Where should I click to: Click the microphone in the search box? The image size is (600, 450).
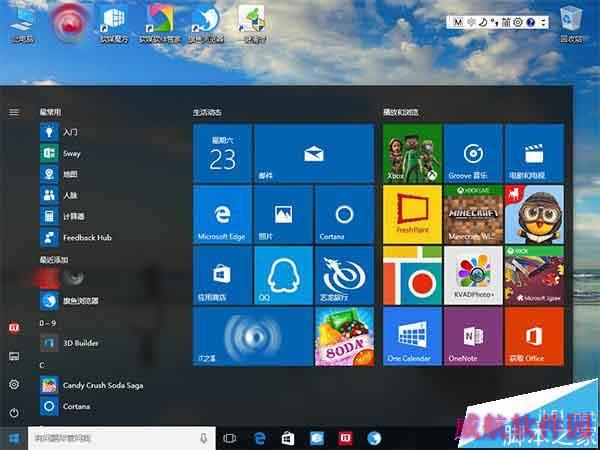click(x=204, y=439)
